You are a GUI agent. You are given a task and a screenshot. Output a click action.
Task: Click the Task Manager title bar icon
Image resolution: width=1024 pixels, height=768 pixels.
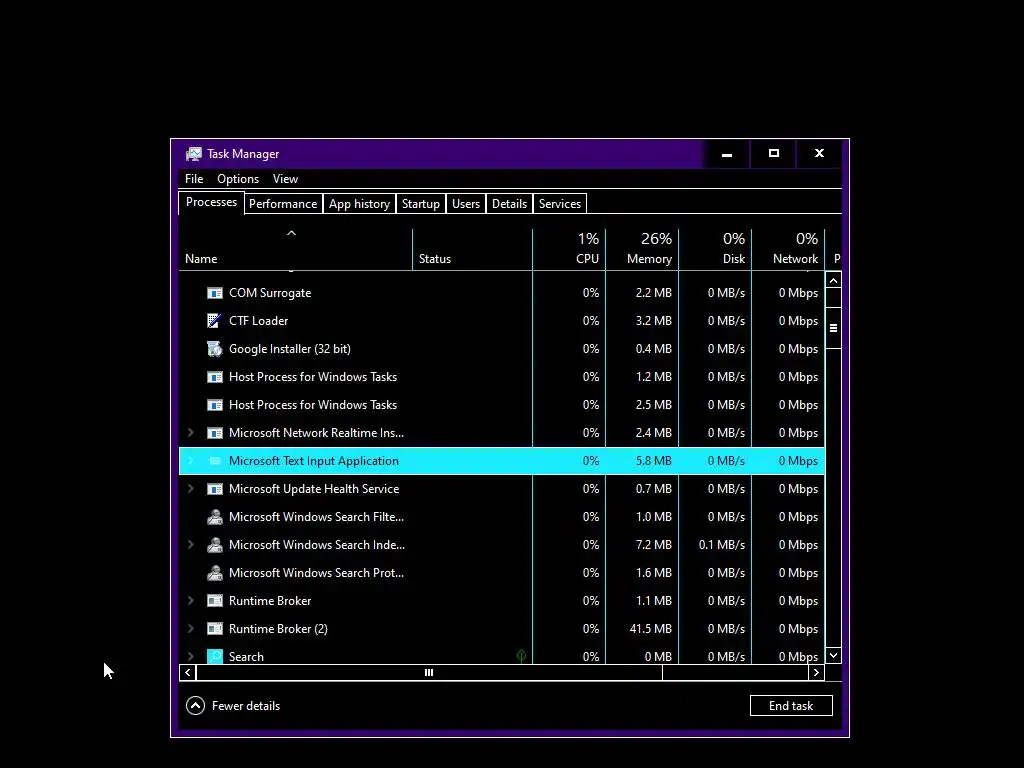coord(194,154)
